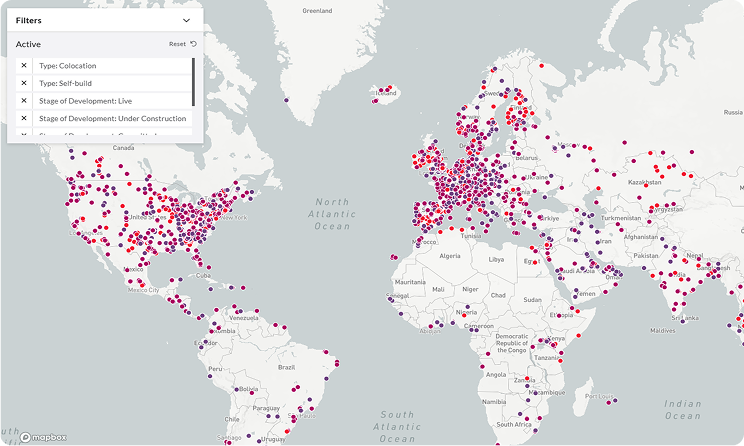Remove Stage of Development: Live filter

pyautogui.click(x=24, y=101)
